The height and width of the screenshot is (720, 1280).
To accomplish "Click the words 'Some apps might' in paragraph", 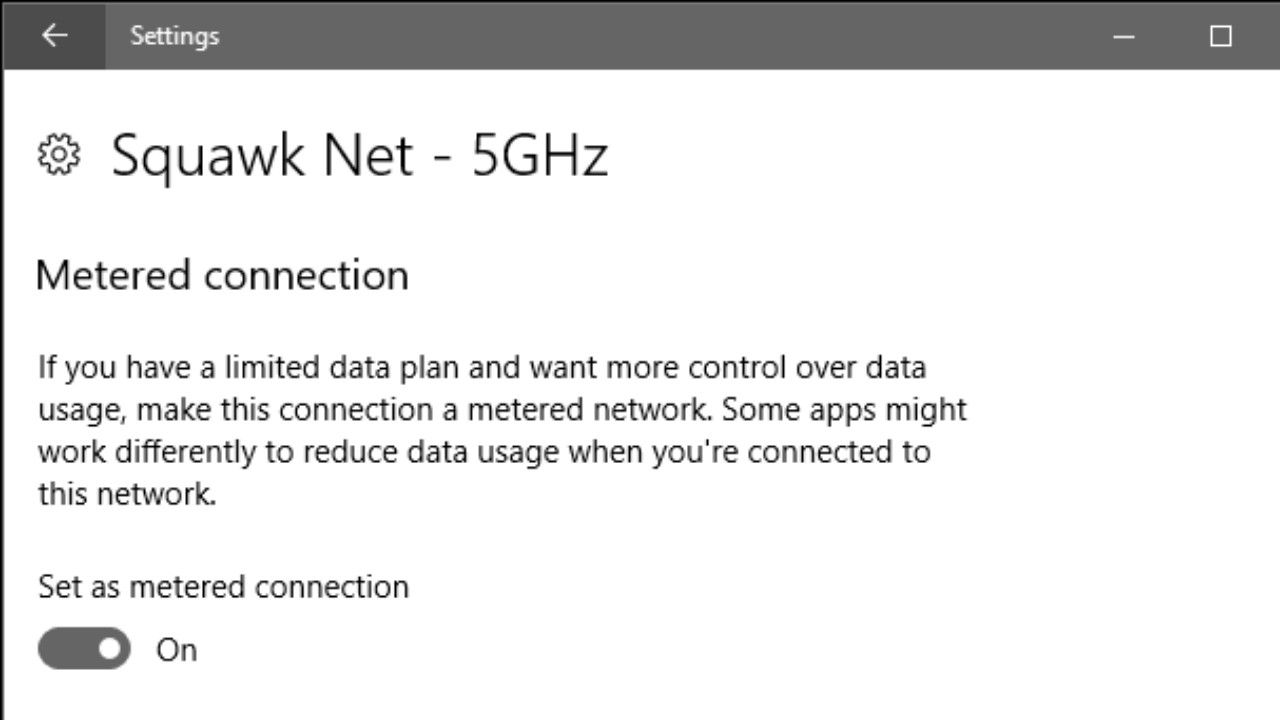I will point(844,409).
